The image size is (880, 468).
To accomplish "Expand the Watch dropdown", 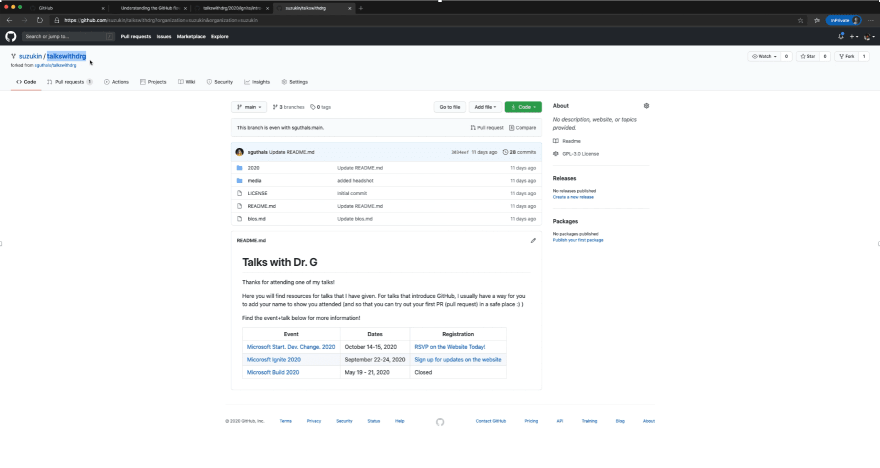I will (x=764, y=56).
